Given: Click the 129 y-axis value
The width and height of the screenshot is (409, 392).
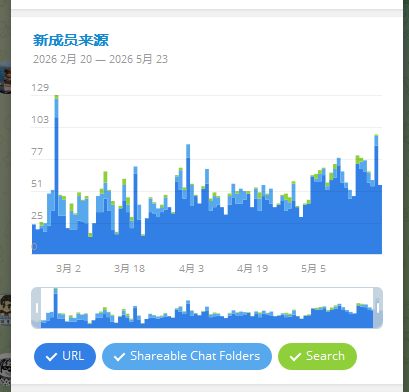Looking at the screenshot, I should coord(40,88).
